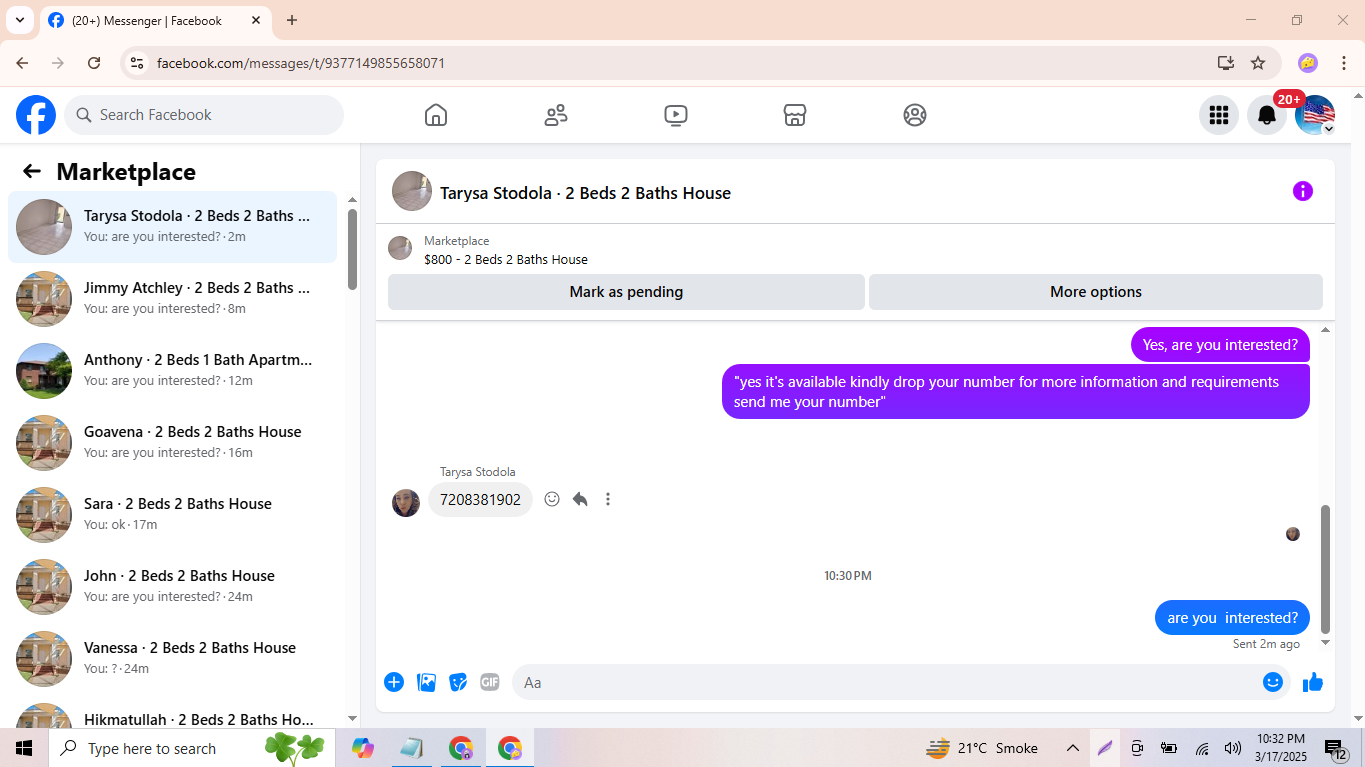
Task: Send a thumbs-up like
Action: pos(1313,682)
